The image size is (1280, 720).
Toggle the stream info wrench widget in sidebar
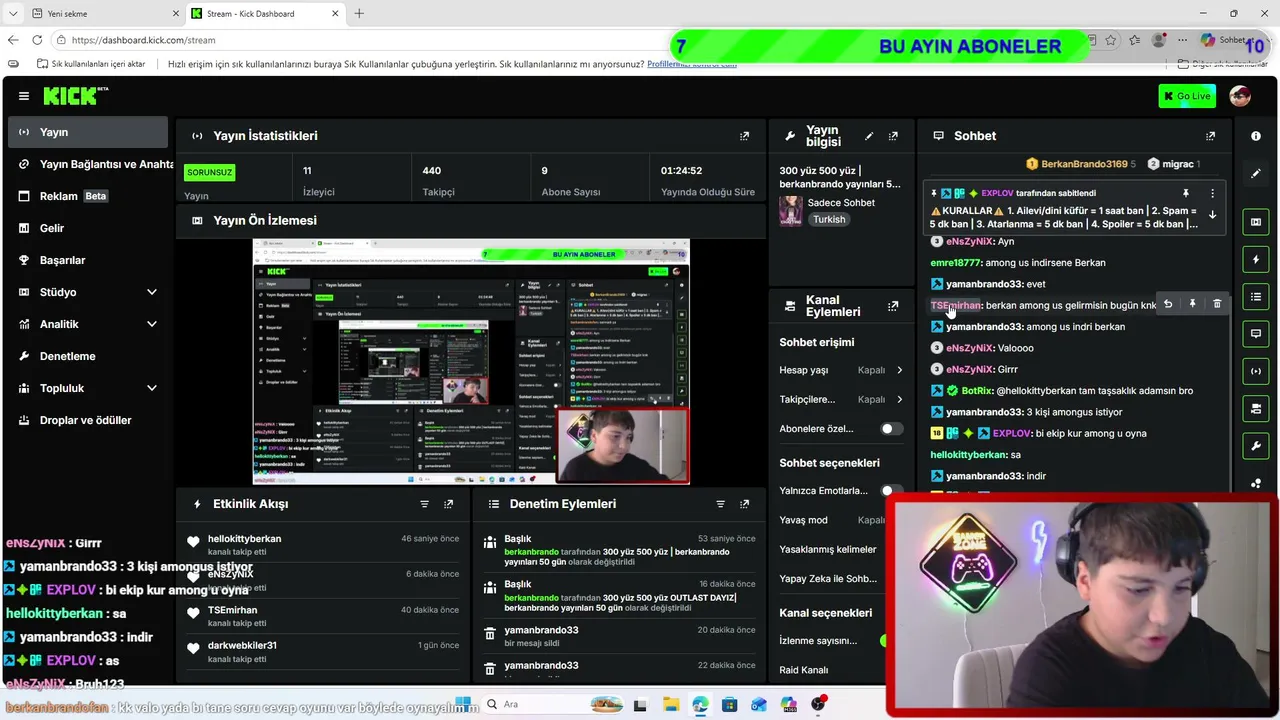tap(1256, 445)
